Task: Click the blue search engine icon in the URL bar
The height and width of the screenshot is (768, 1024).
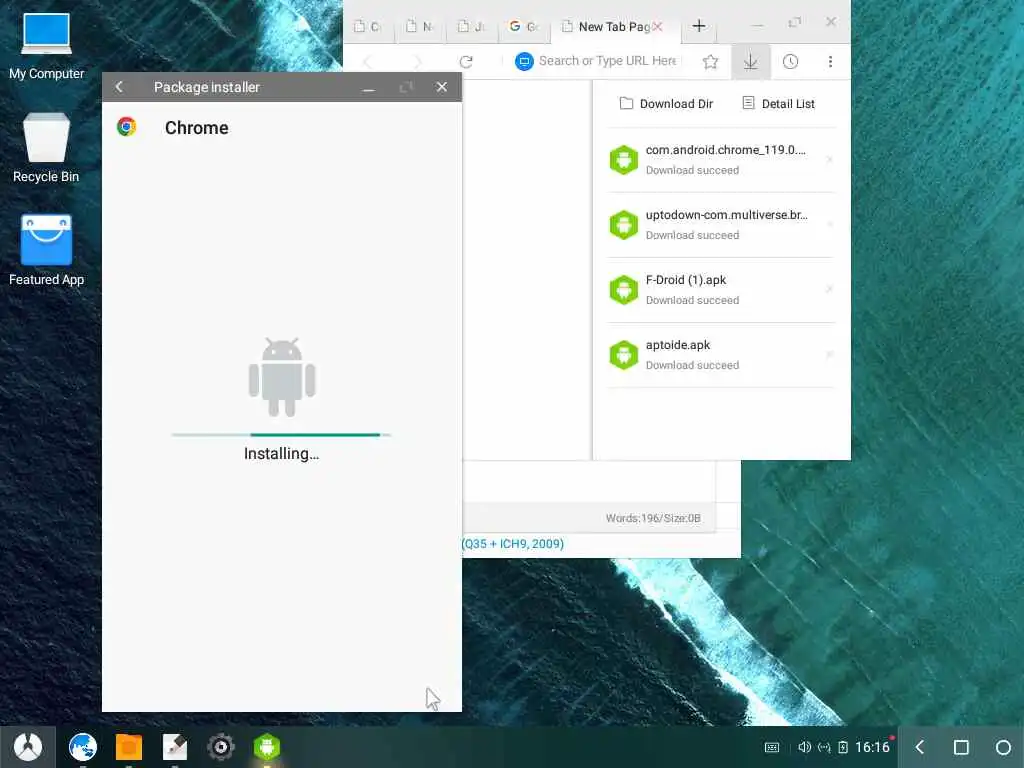Action: point(524,61)
